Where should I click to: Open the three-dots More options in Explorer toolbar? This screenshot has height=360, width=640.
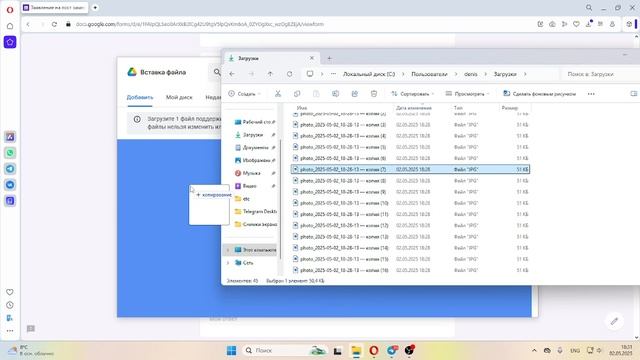[x=591, y=94]
